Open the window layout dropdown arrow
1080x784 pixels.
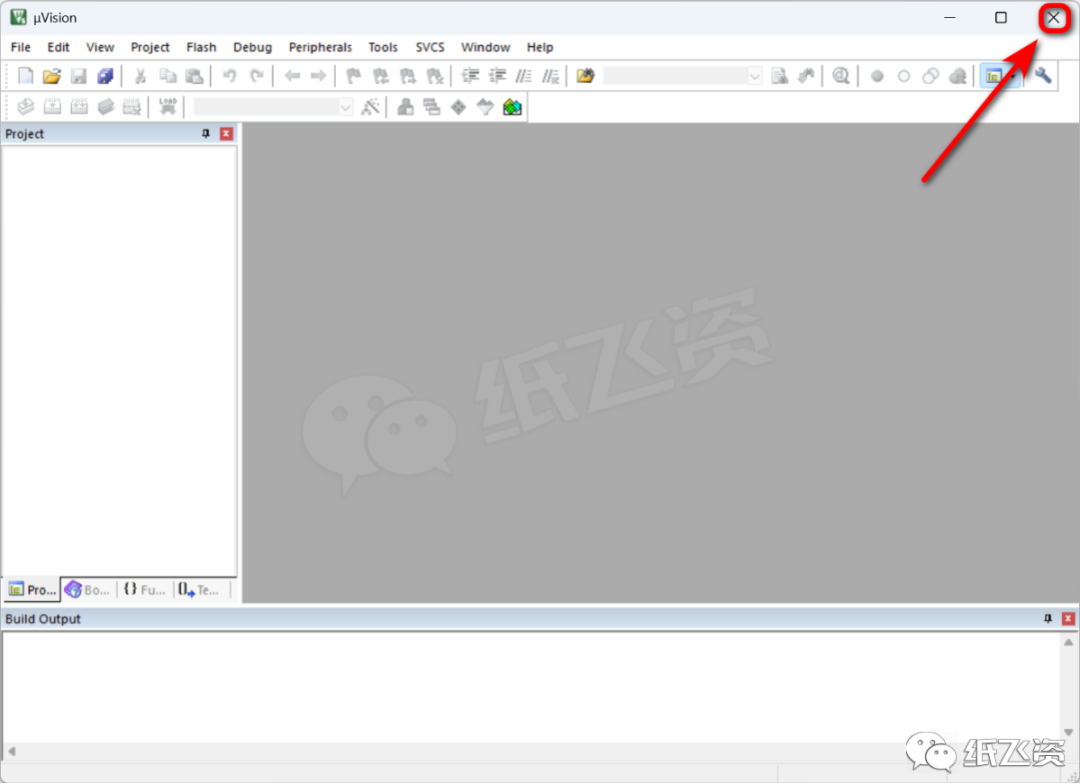[x=1012, y=76]
